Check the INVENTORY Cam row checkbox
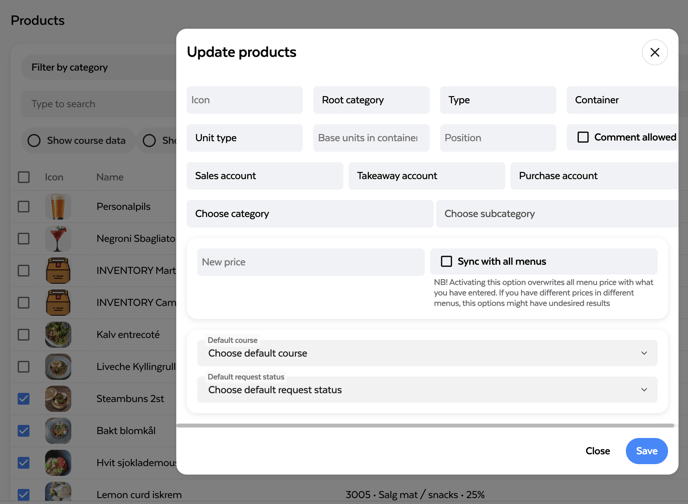The image size is (688, 504). click(24, 302)
